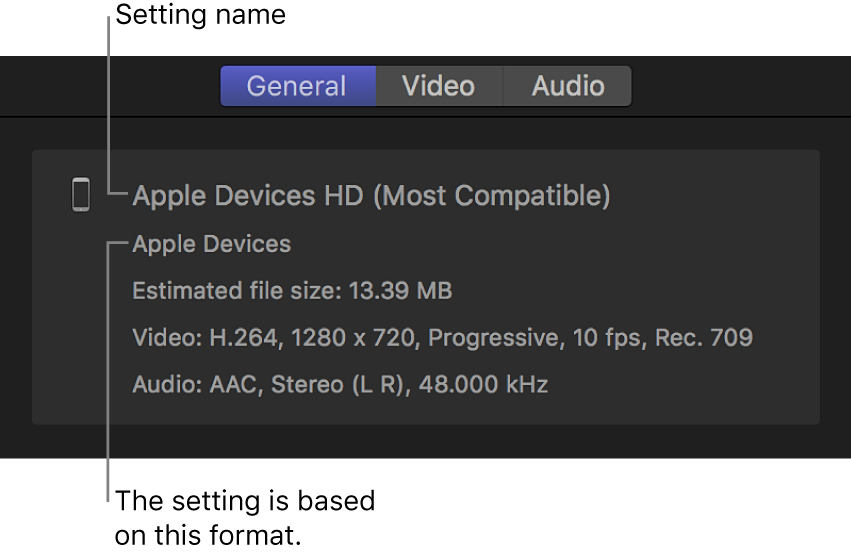
Task: Click the "The setting is based" callout text
Action: [245, 500]
